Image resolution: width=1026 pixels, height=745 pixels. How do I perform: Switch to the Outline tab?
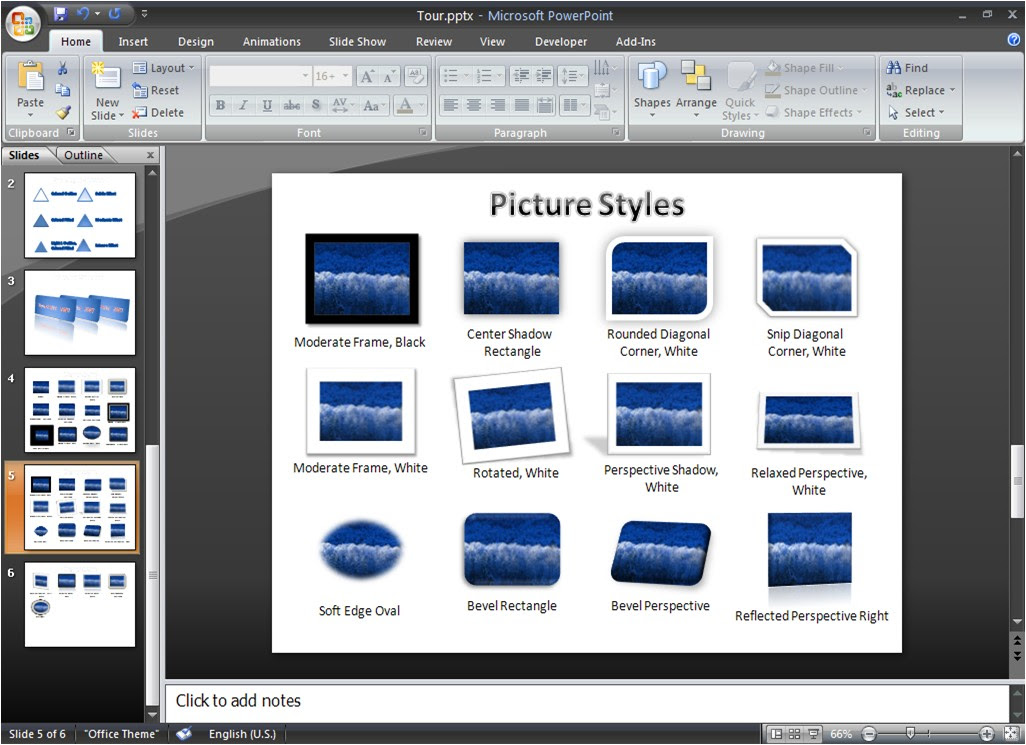pos(84,154)
